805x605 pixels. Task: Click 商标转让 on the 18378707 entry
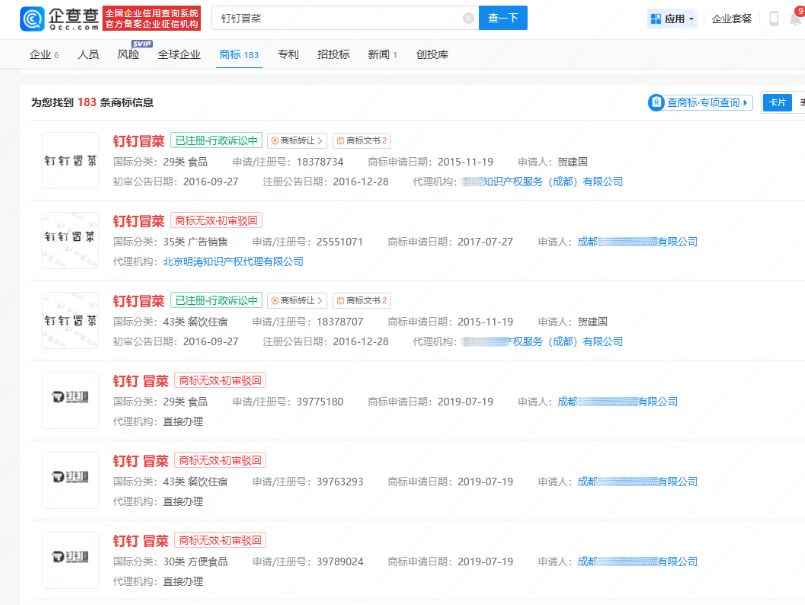coord(297,300)
